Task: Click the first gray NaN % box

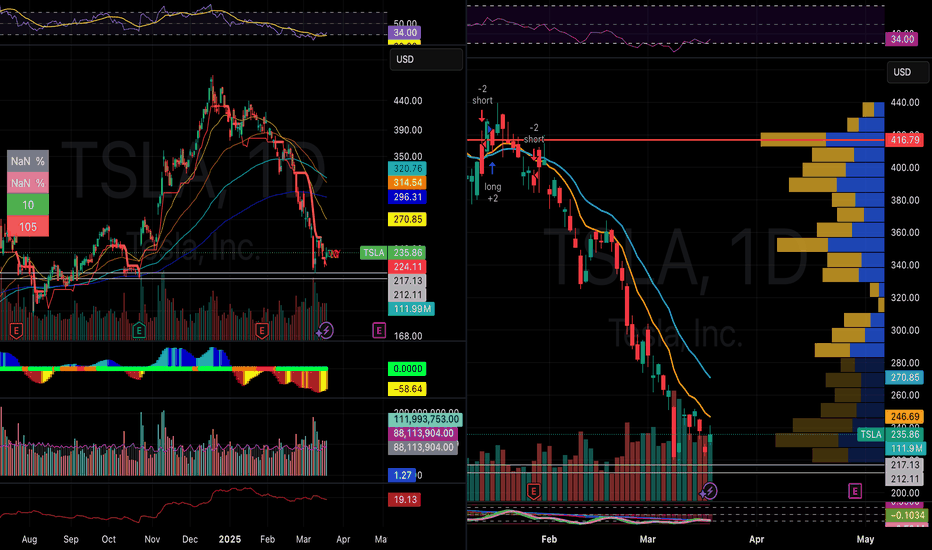Action: pos(27,161)
